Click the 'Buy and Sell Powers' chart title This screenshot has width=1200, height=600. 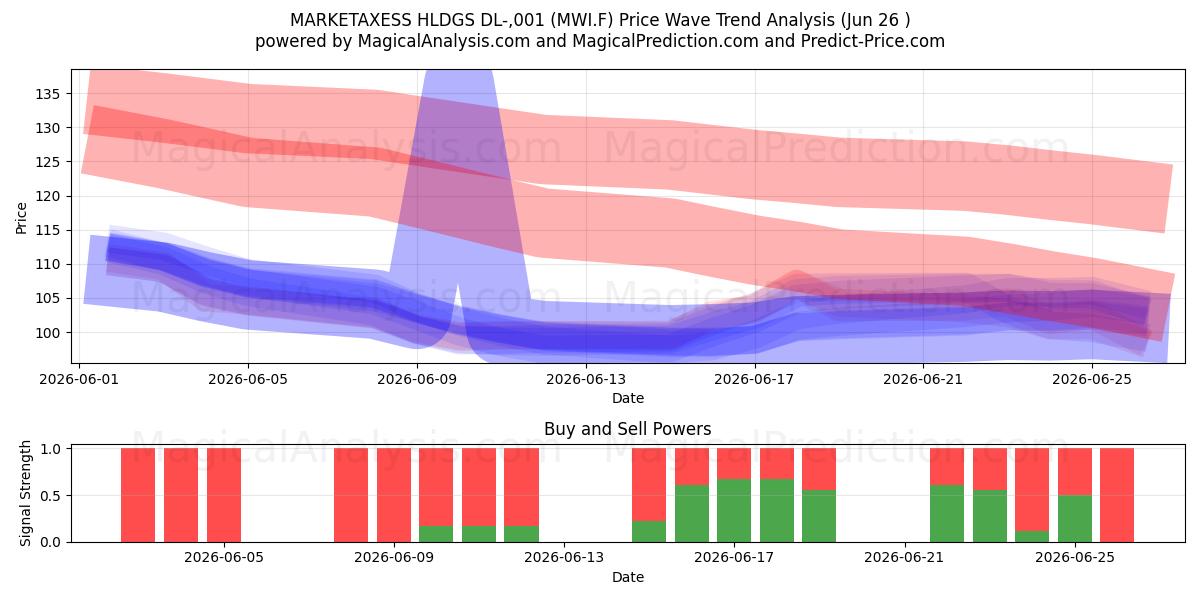point(628,429)
